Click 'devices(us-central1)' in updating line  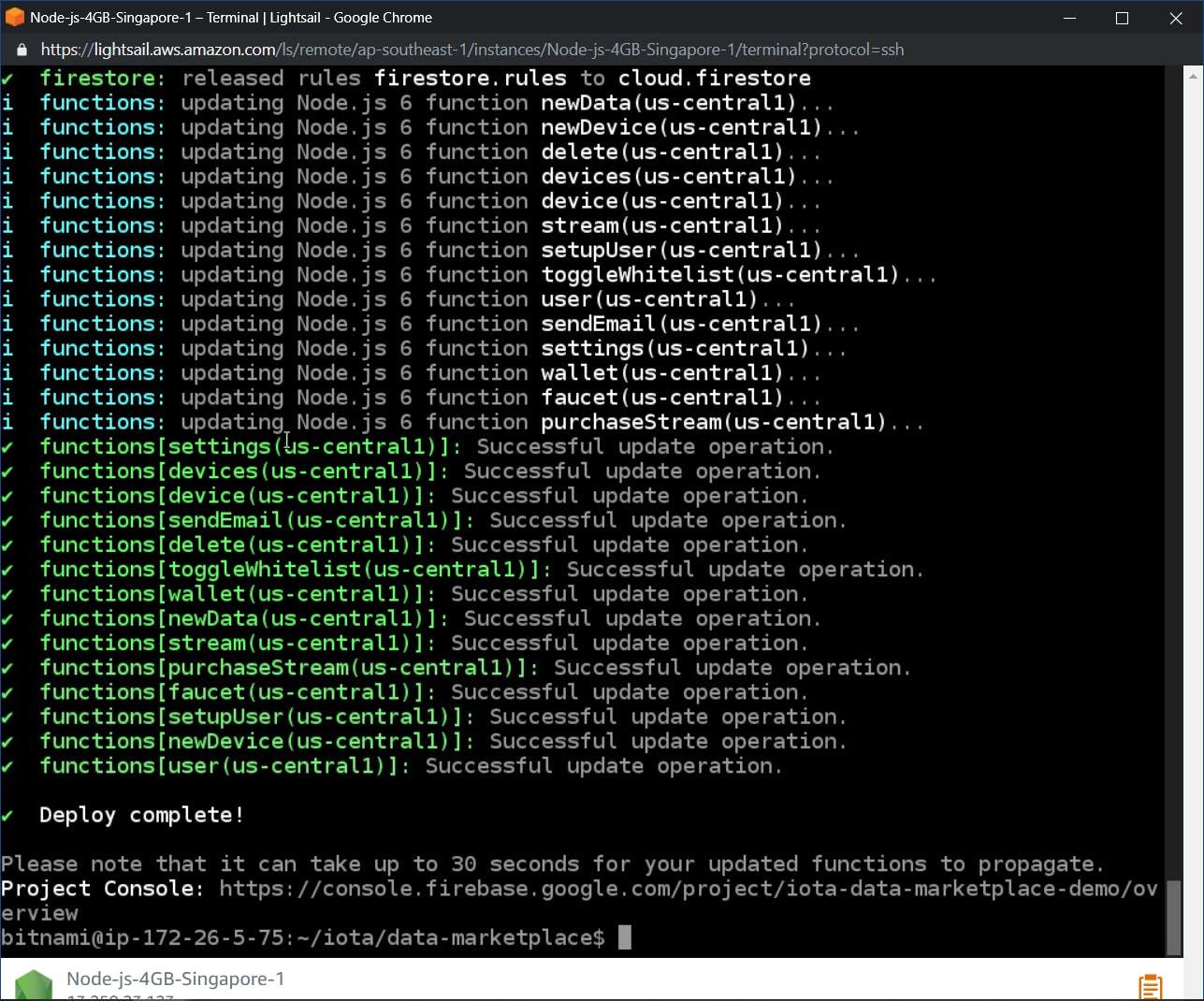tap(668, 176)
